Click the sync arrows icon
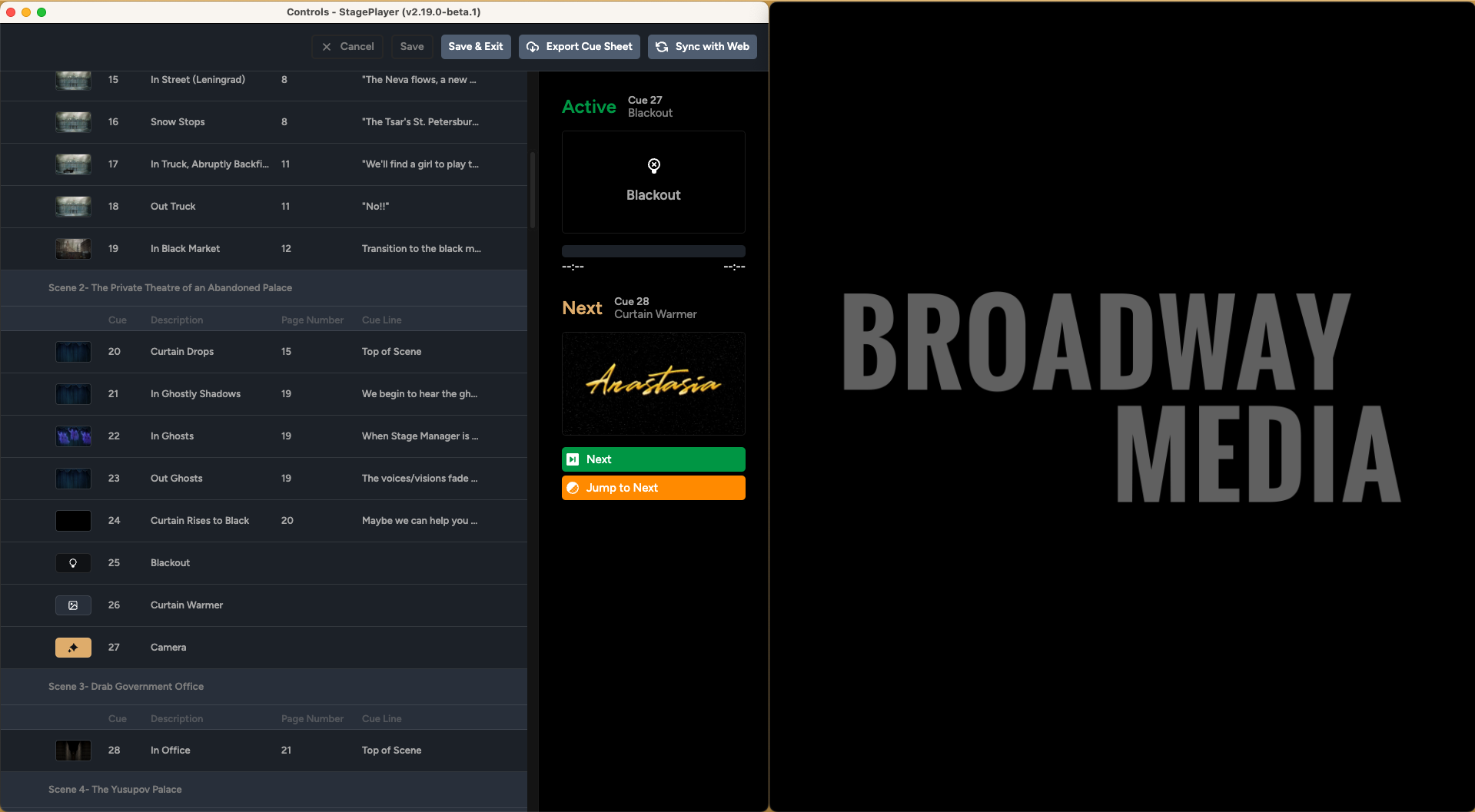The height and width of the screenshot is (812, 1475). click(662, 47)
